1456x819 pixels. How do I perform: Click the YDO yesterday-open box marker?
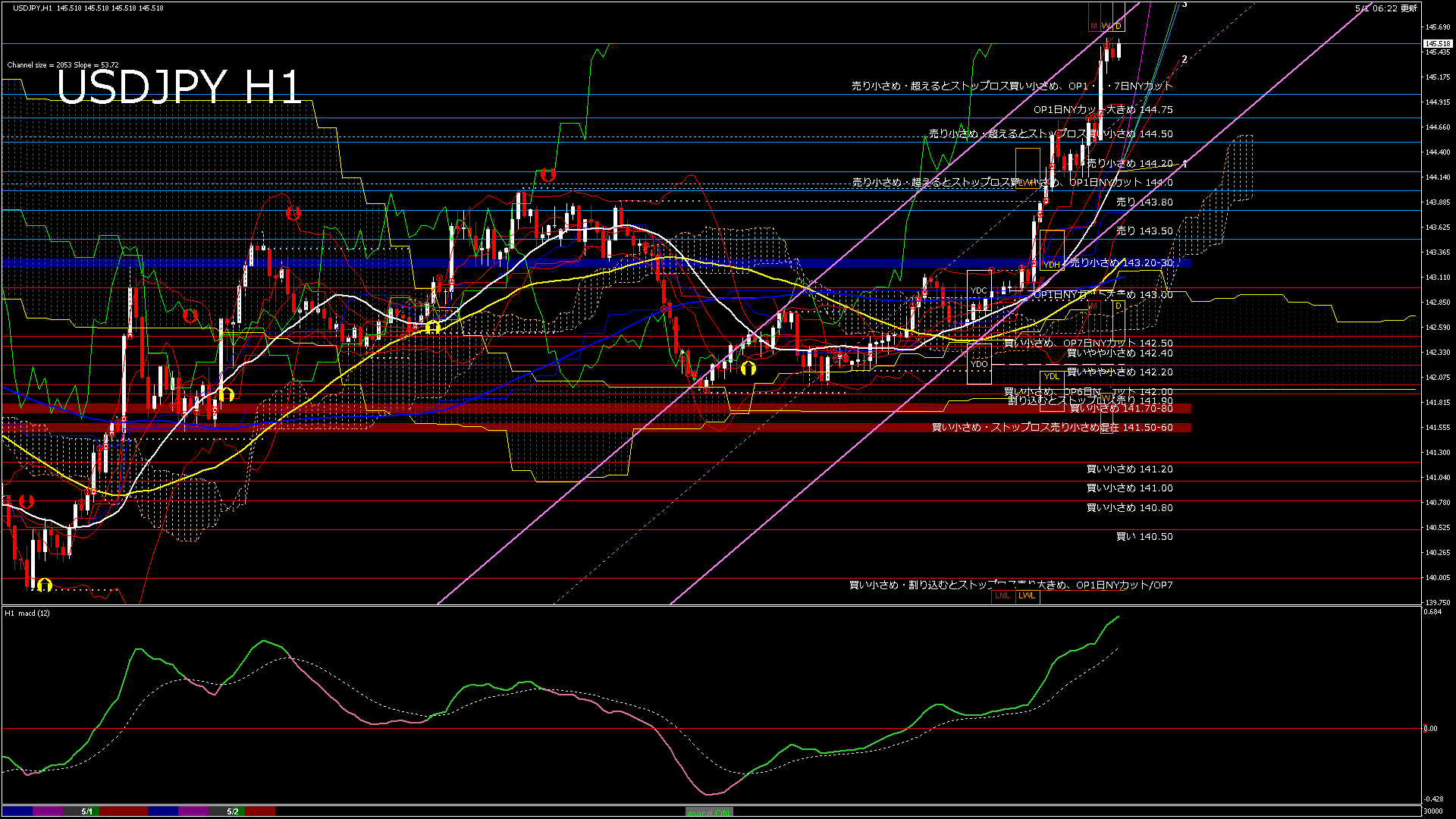point(979,364)
